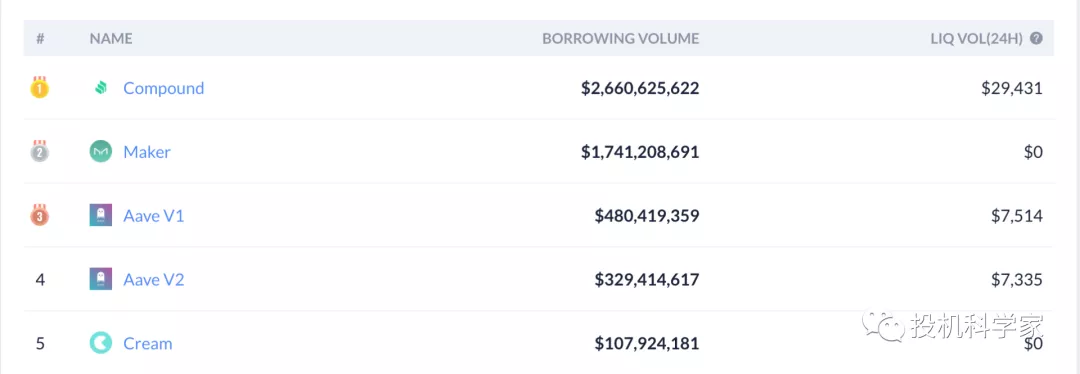This screenshot has width=1080, height=374.
Task: Click the # rank column header
Action: pyautogui.click(x=40, y=39)
